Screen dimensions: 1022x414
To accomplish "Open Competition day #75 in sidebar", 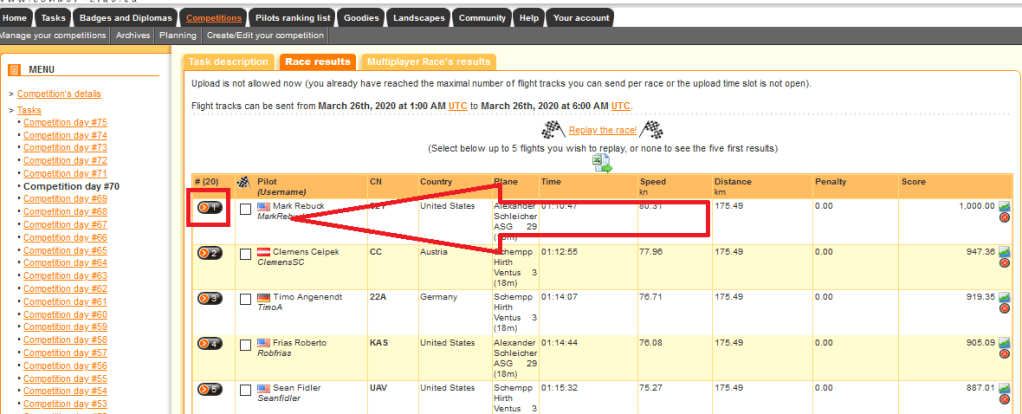I will (x=65, y=122).
